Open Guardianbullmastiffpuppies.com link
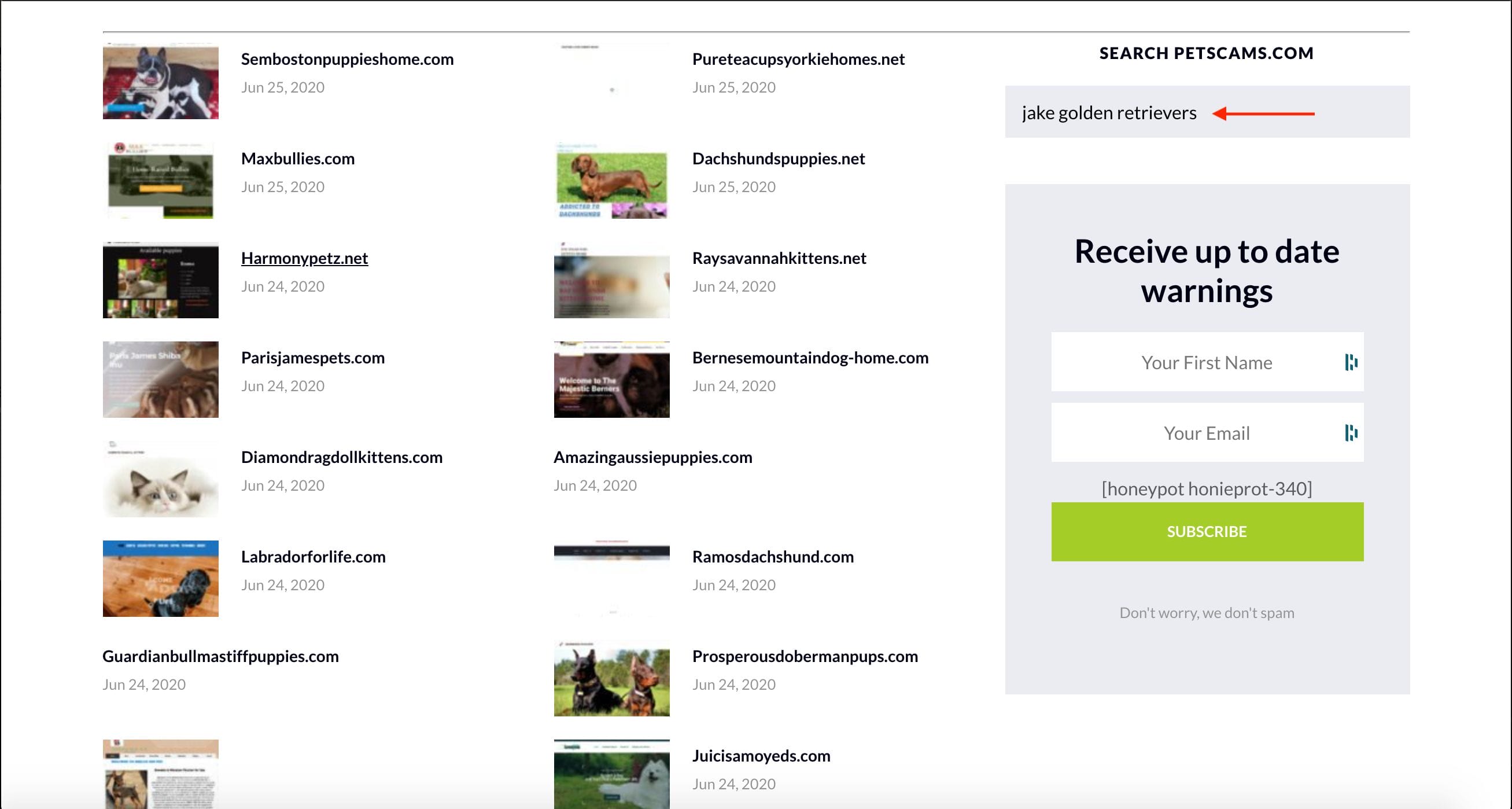Screen dimensions: 1512x809 click(220, 656)
